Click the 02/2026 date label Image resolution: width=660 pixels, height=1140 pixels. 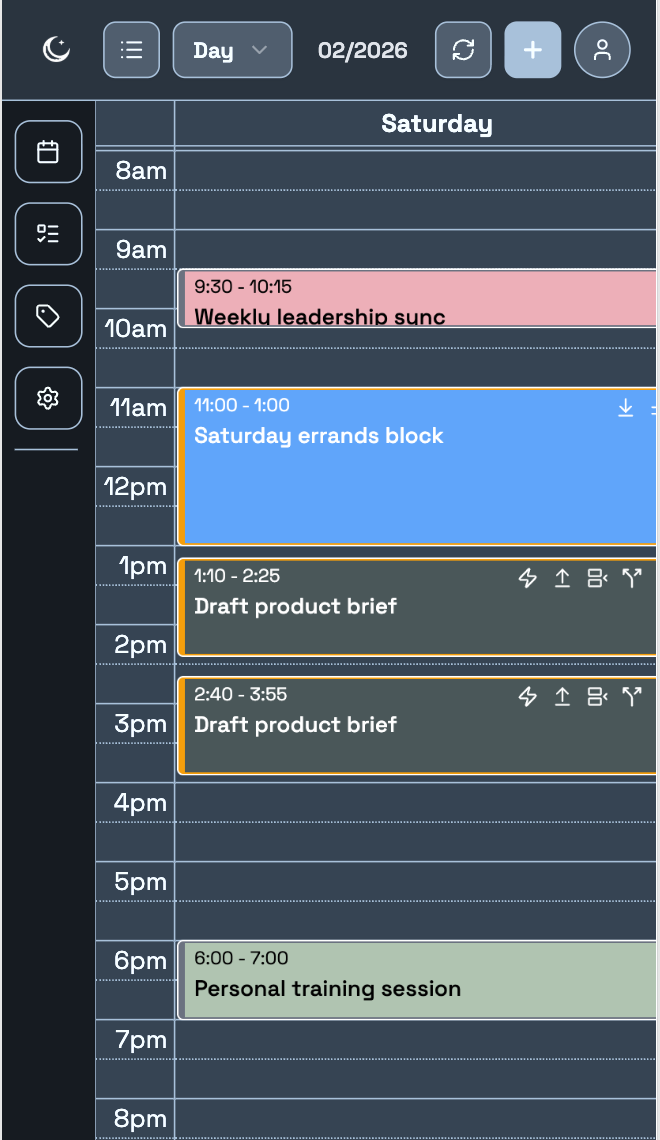[363, 50]
